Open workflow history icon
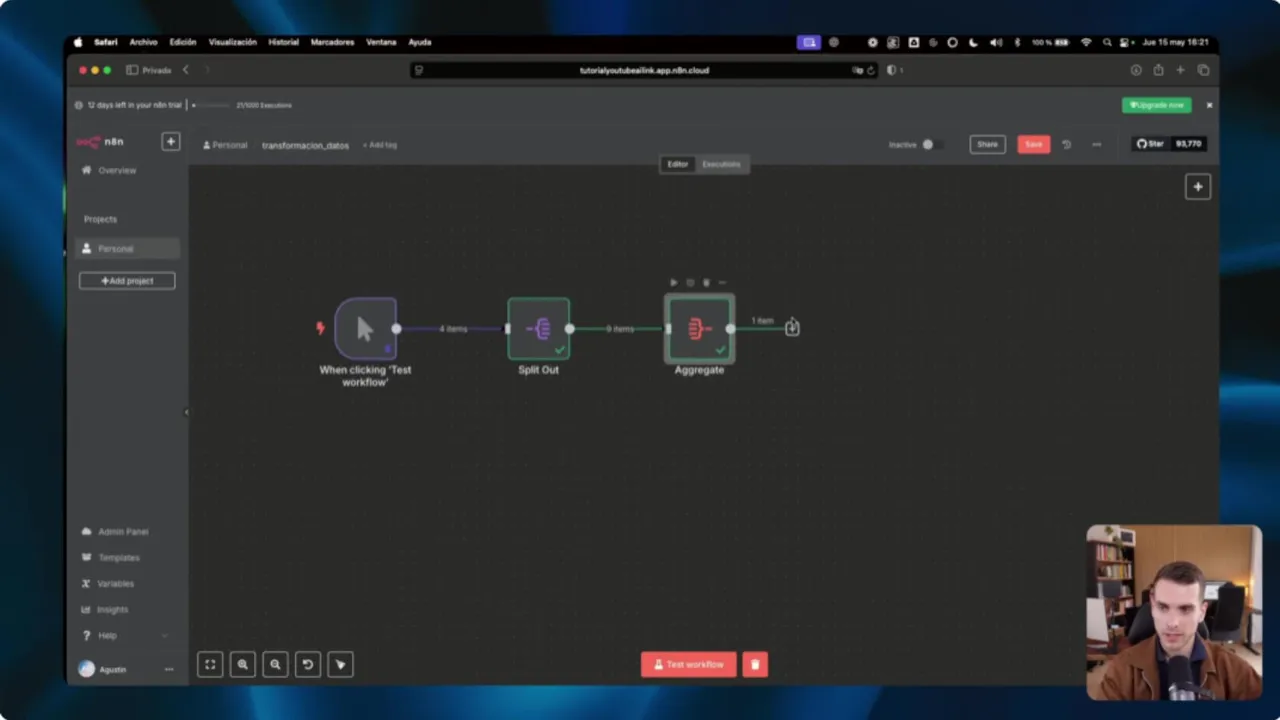This screenshot has width=1280, height=720. (1066, 145)
